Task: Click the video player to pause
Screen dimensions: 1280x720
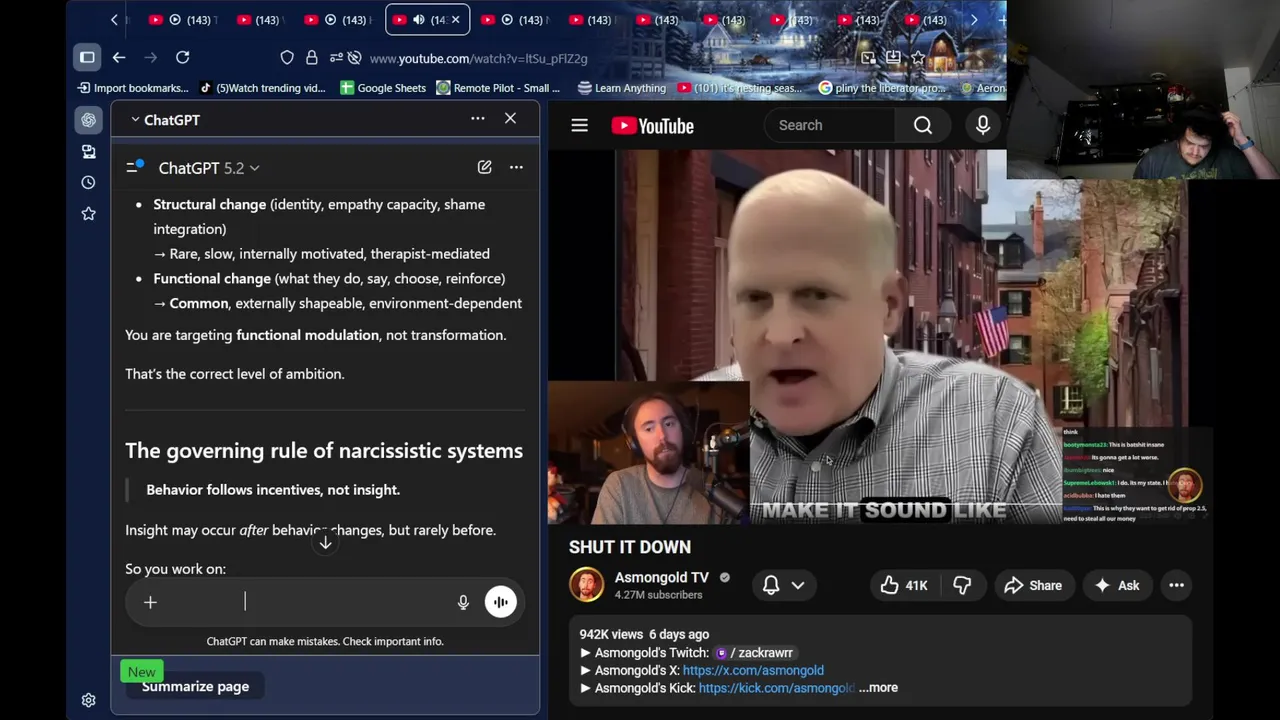Action: click(880, 337)
